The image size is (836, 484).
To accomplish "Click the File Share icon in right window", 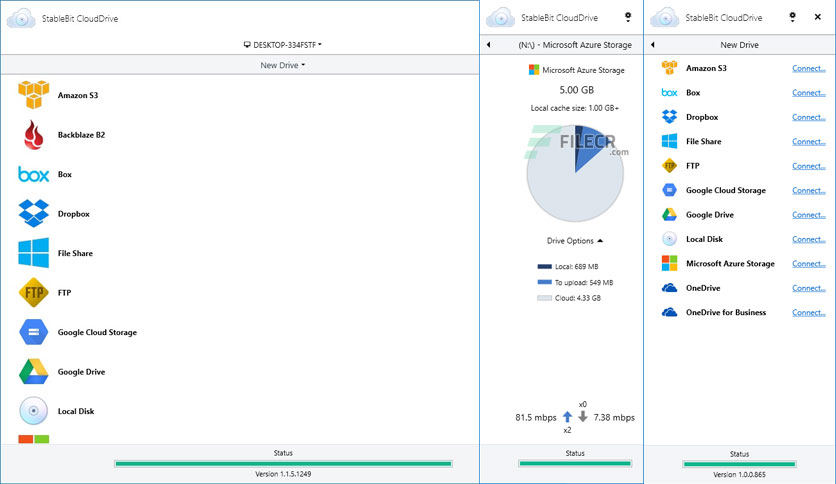I will (669, 141).
